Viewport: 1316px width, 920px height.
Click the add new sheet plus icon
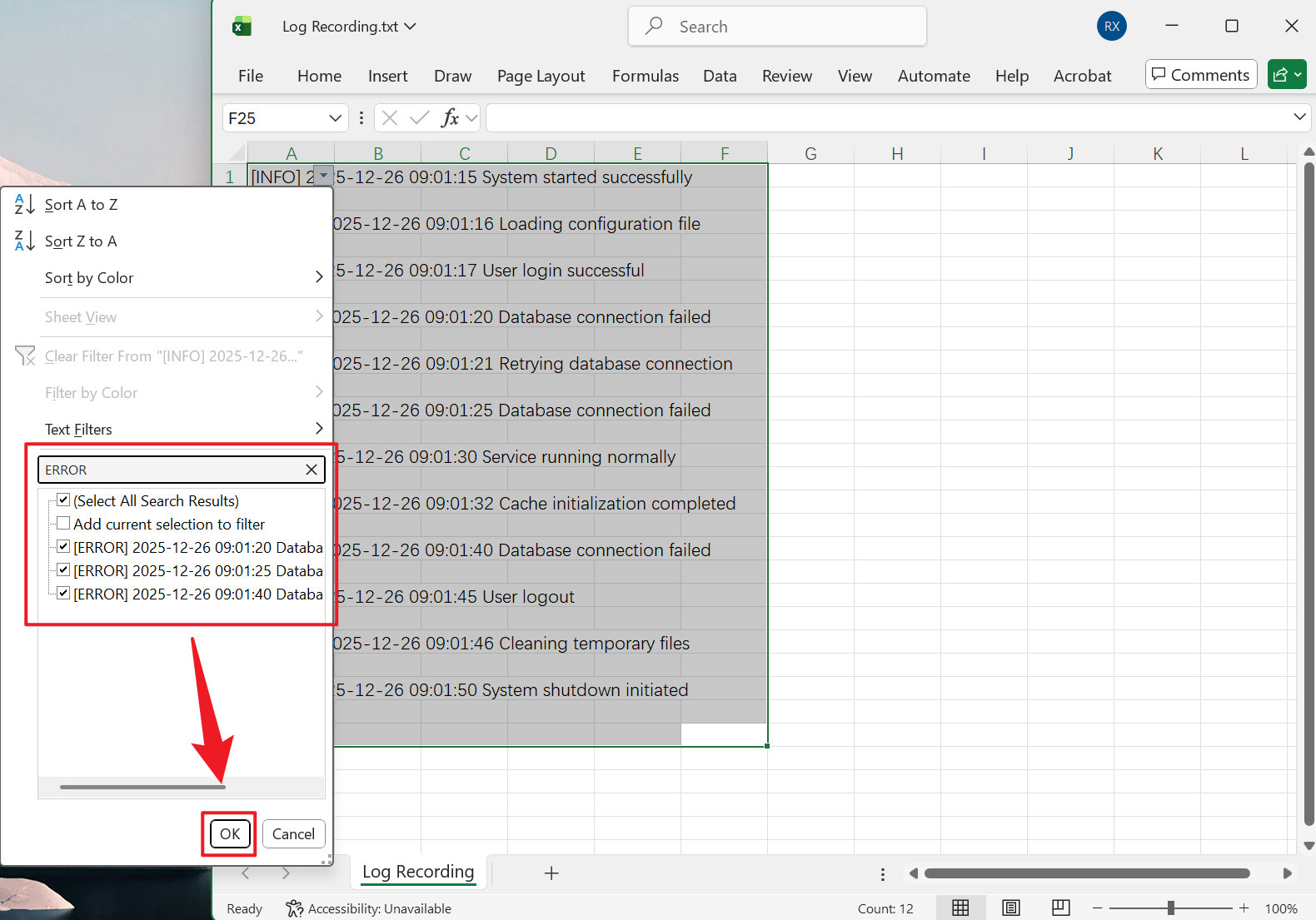point(551,873)
